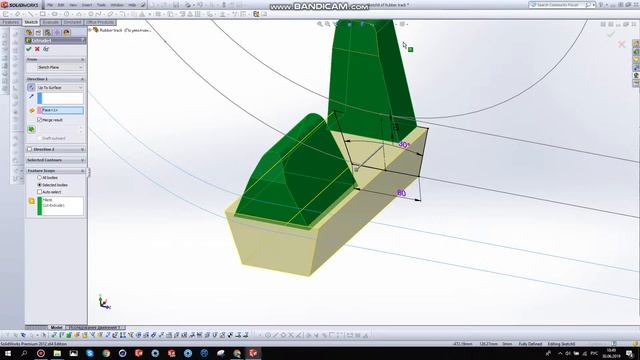Open the Sketch Plane start condition dropdown
Viewport: 640px width, 360px height.
tap(60, 67)
